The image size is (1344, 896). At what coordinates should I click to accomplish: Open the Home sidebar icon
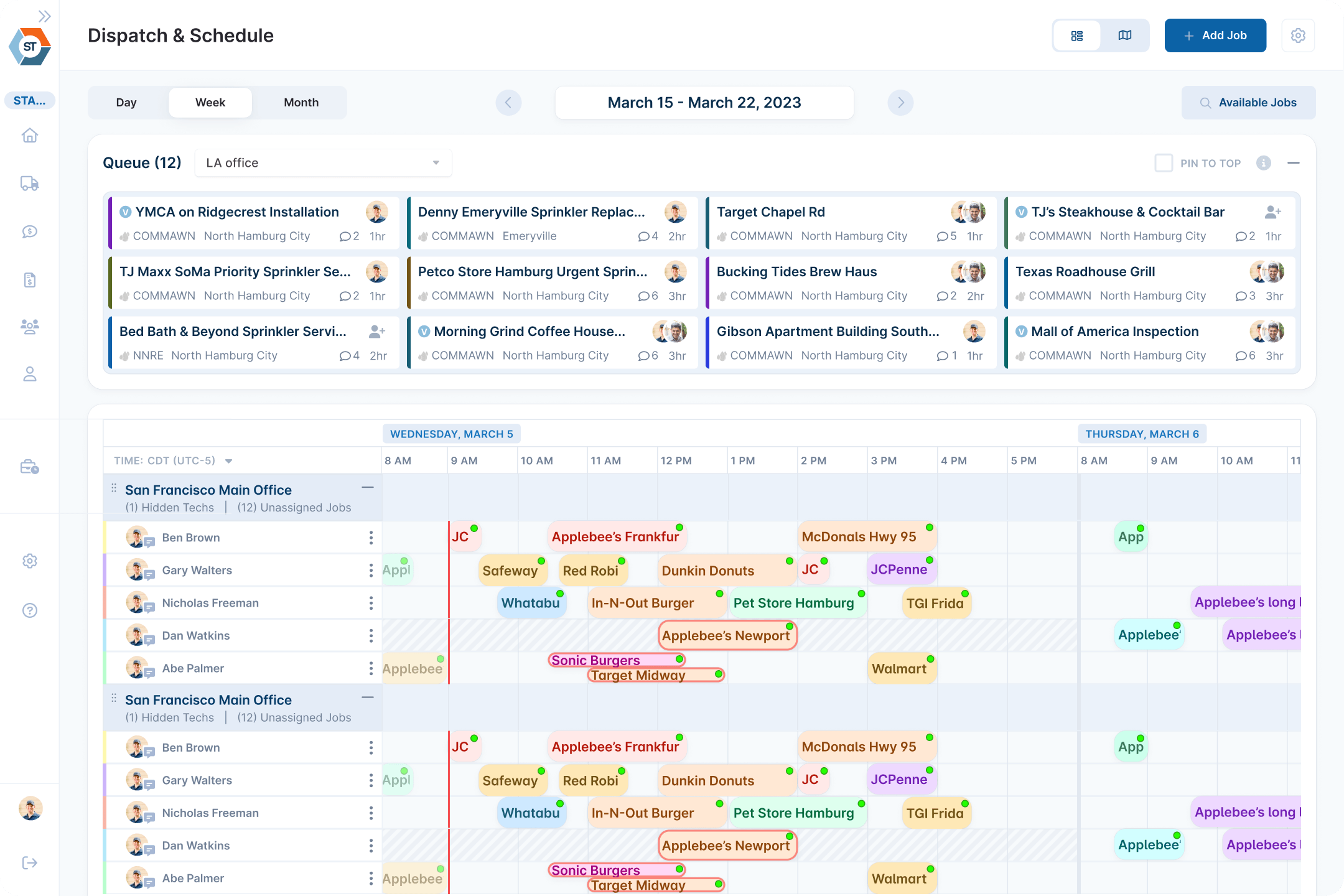(30, 136)
